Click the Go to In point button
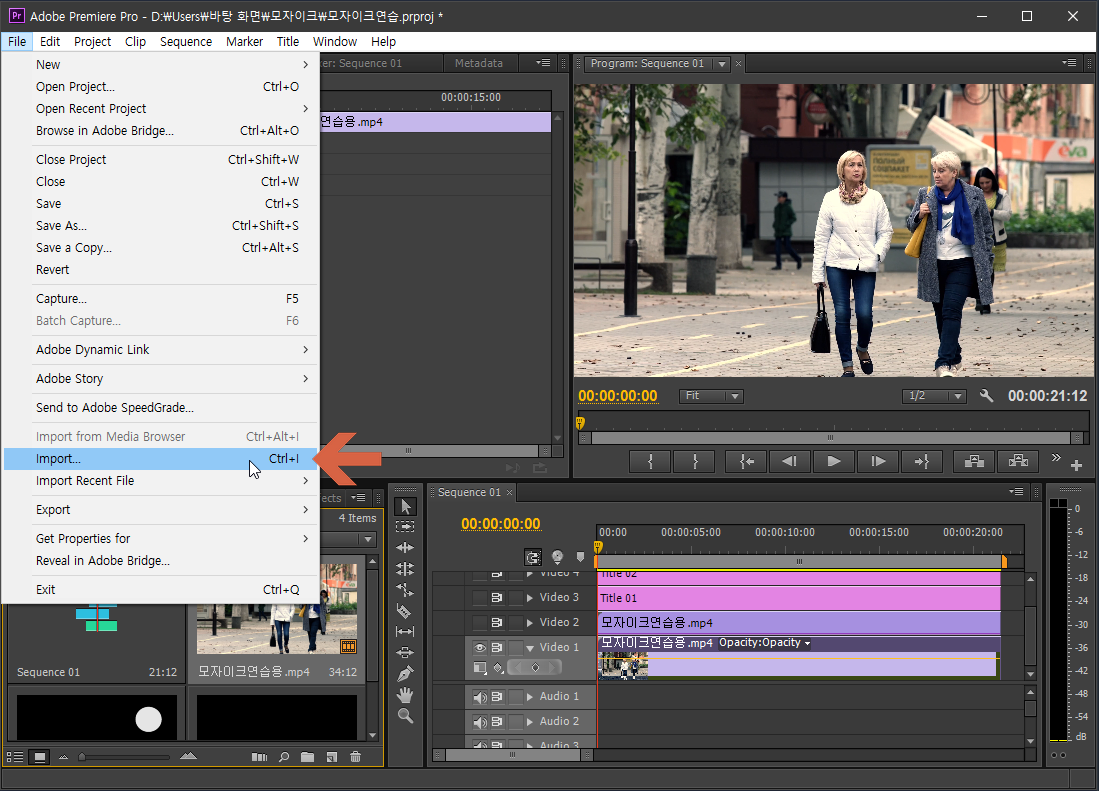Screen dimensions: 1099x791 746,461
